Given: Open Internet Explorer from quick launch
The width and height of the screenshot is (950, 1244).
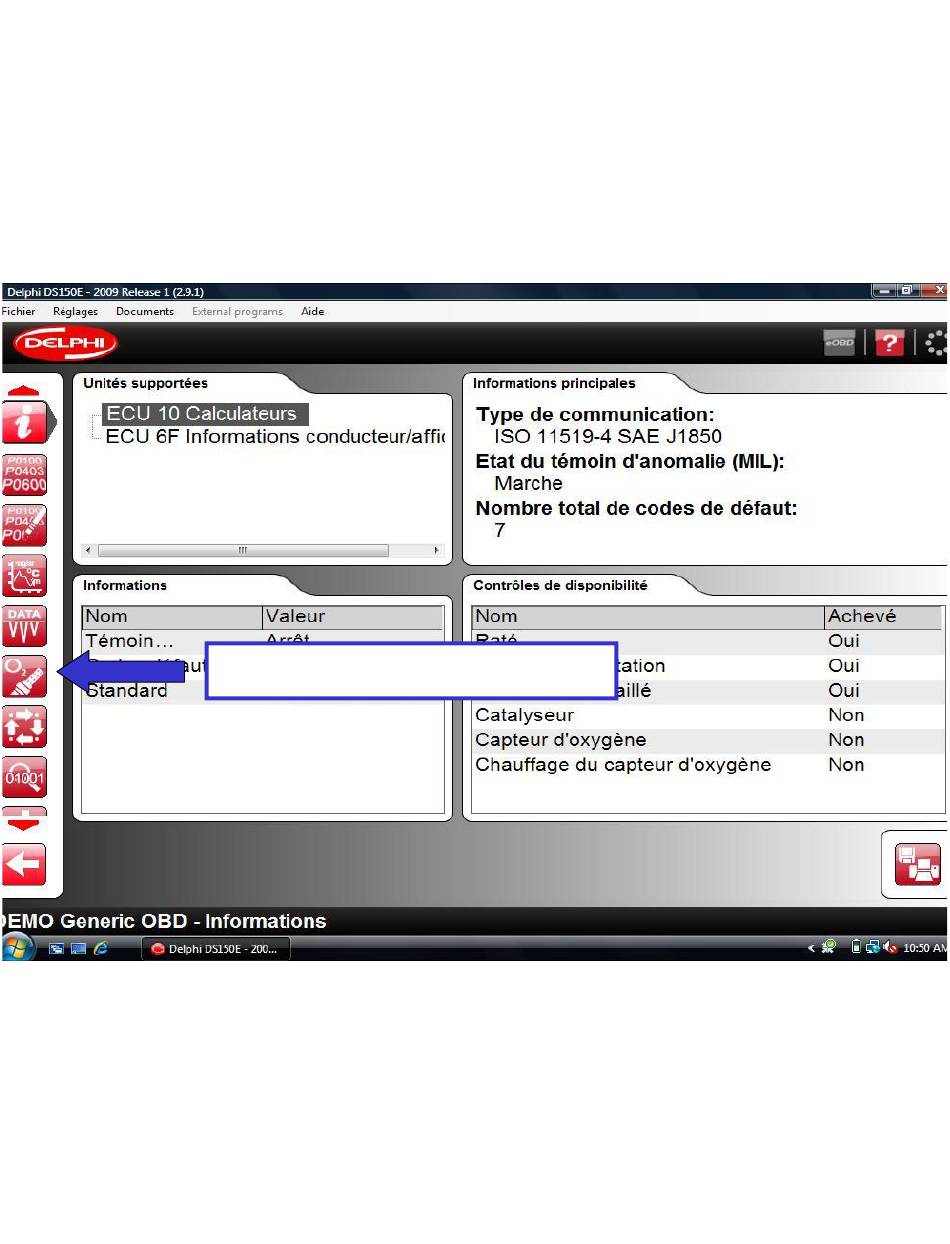Looking at the screenshot, I should (x=101, y=949).
